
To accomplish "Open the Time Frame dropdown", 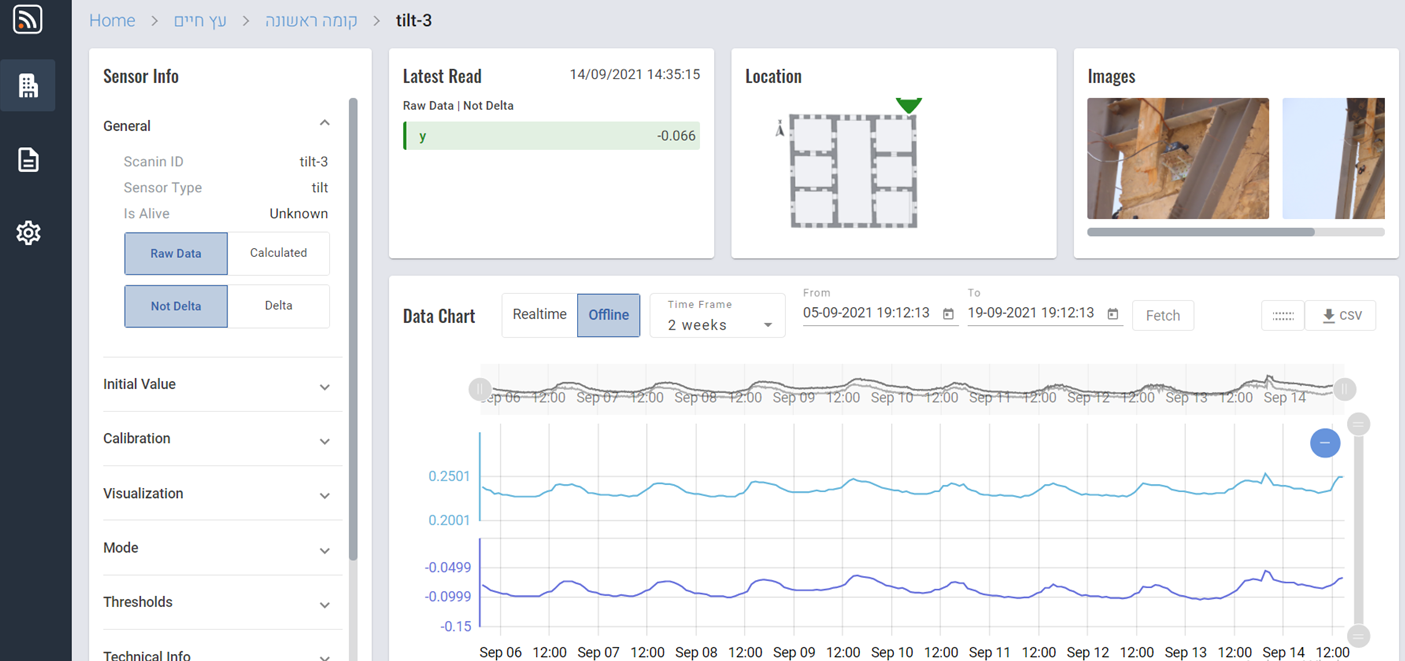I will tap(718, 316).
